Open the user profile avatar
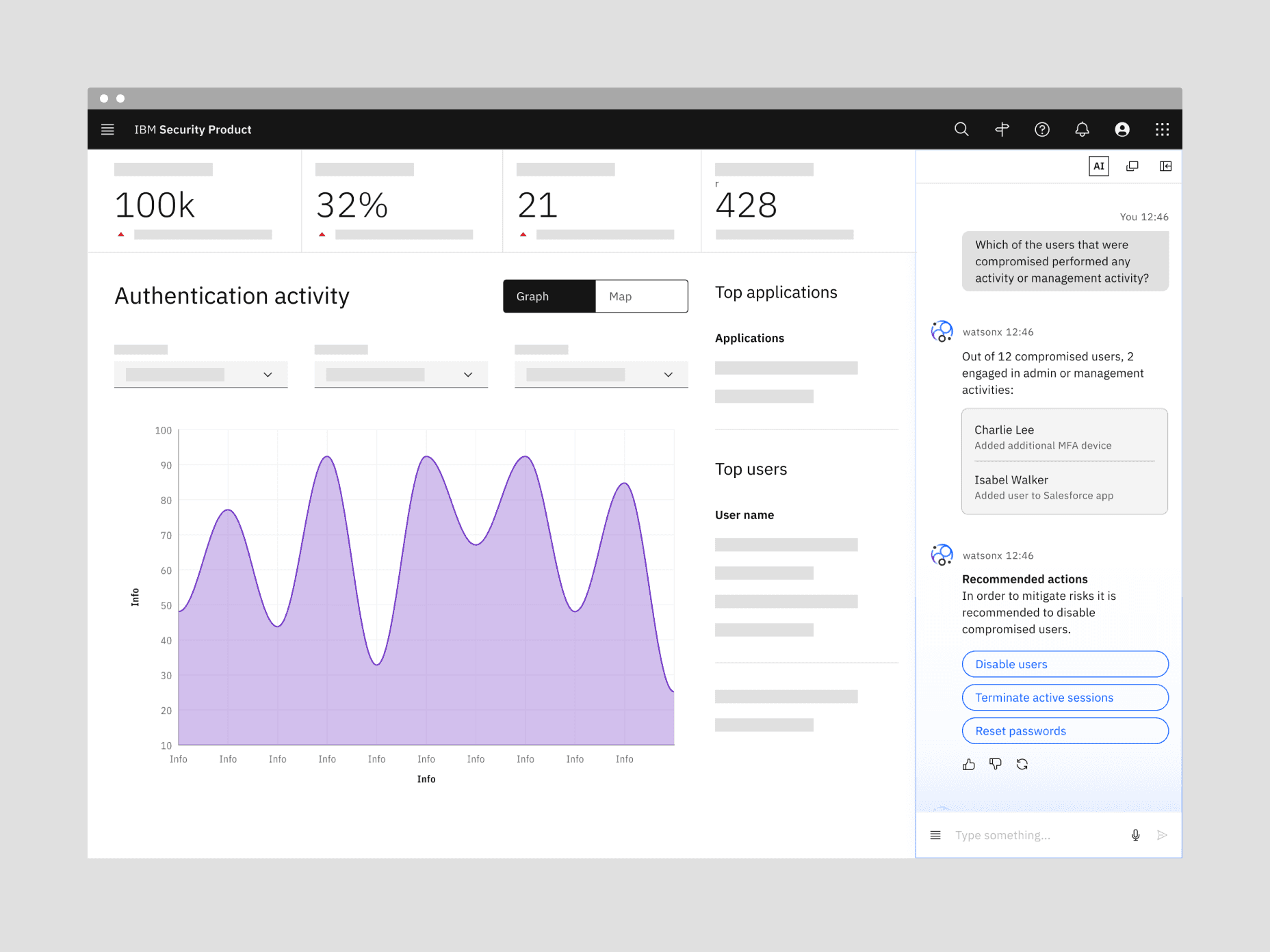Image resolution: width=1270 pixels, height=952 pixels. tap(1122, 129)
